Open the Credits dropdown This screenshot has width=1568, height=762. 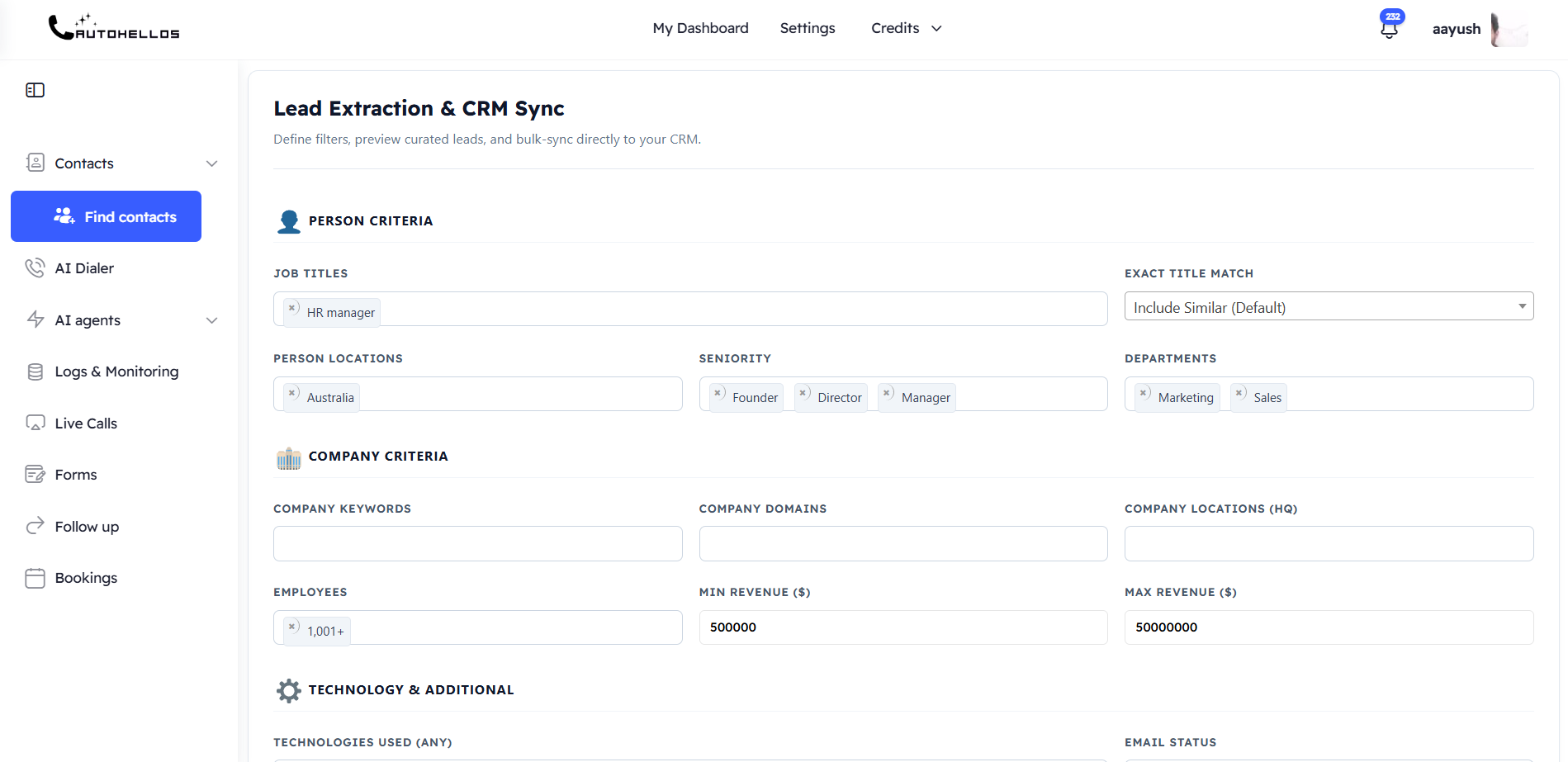tap(906, 28)
